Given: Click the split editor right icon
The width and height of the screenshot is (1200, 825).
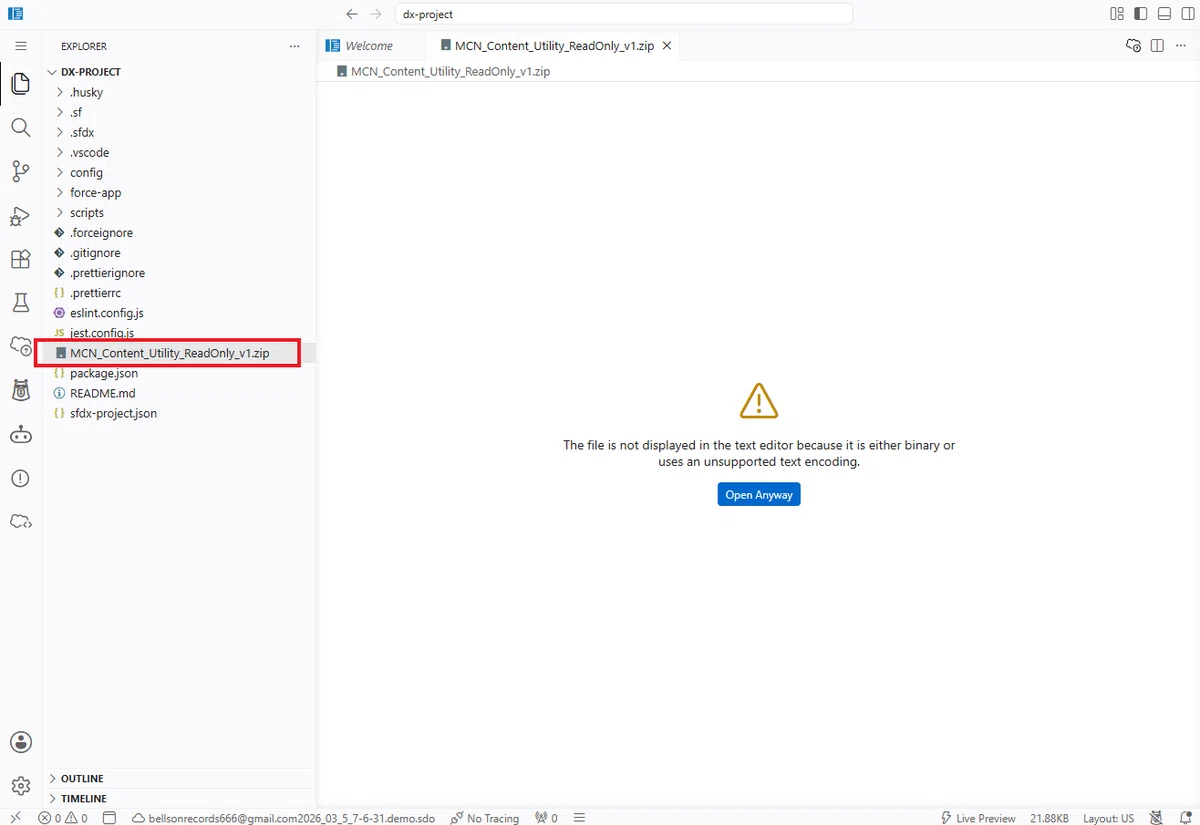Looking at the screenshot, I should 1157,45.
